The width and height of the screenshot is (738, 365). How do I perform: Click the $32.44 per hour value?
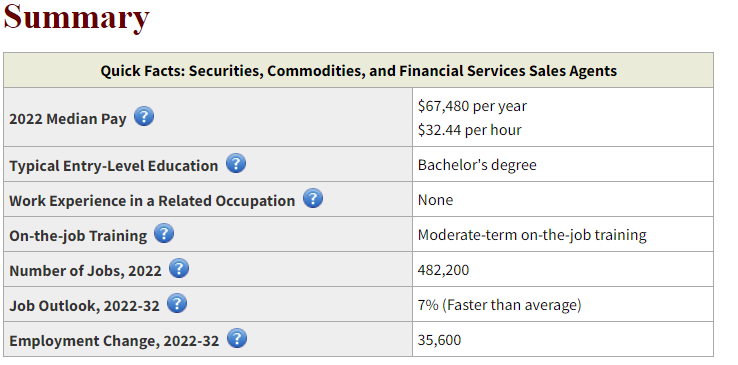coord(469,130)
